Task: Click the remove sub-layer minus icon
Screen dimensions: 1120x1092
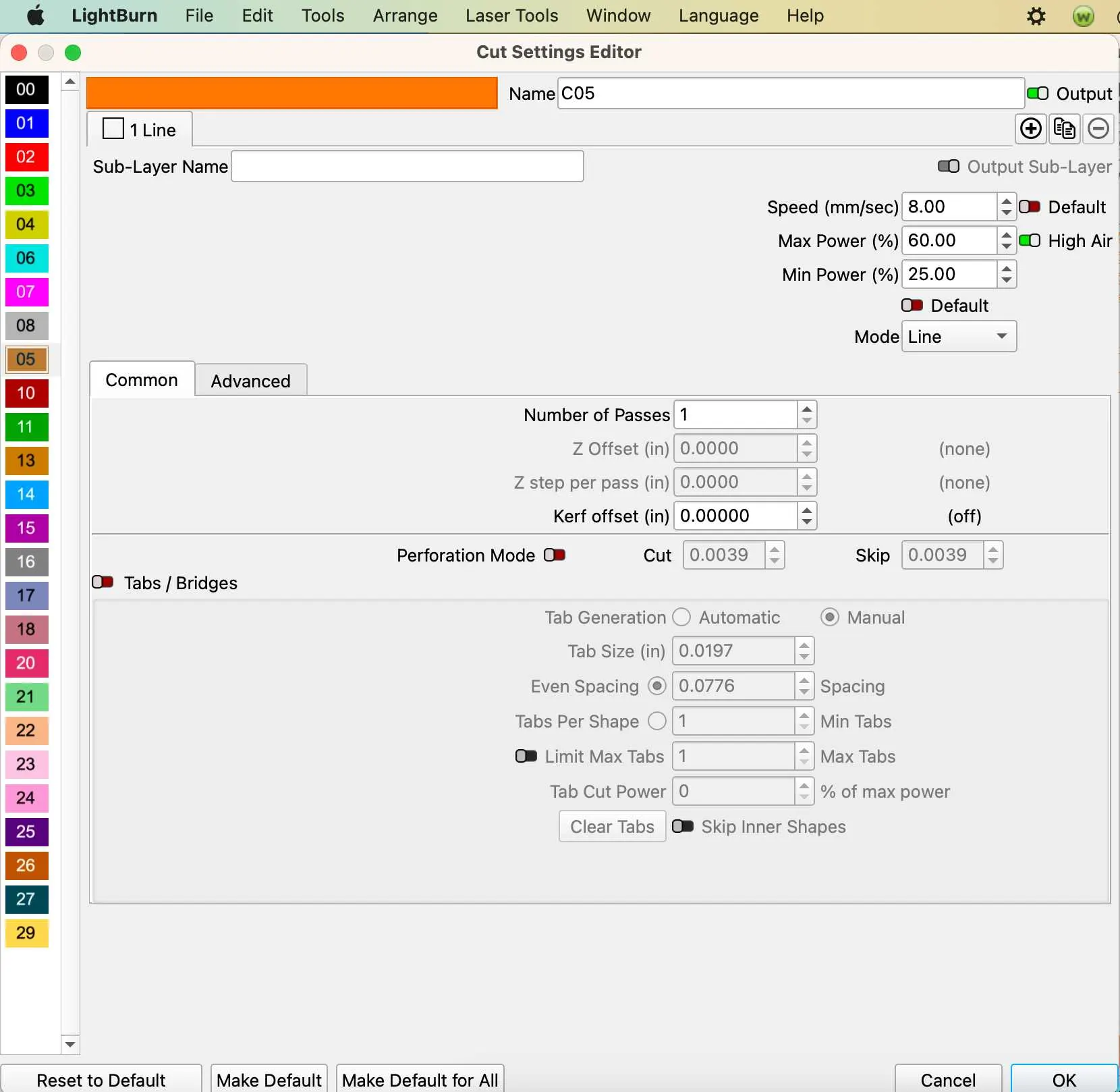Action: point(1098,128)
